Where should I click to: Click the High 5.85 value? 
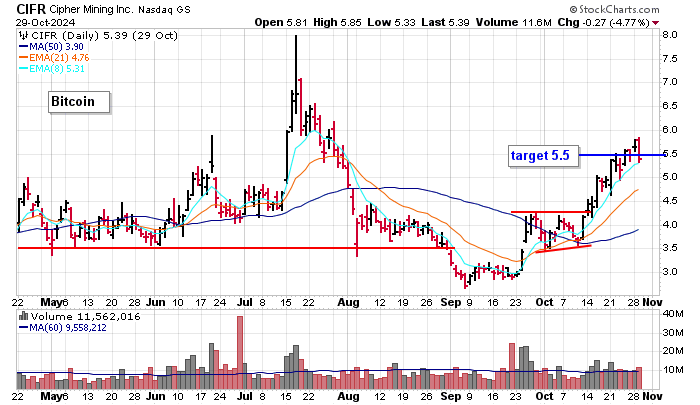click(x=337, y=22)
